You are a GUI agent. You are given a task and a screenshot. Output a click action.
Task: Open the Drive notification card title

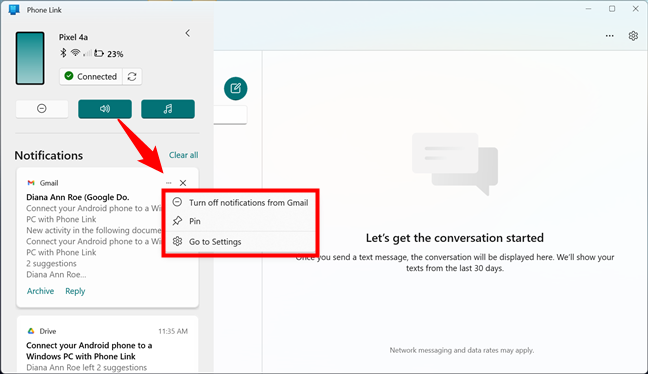(x=89, y=351)
